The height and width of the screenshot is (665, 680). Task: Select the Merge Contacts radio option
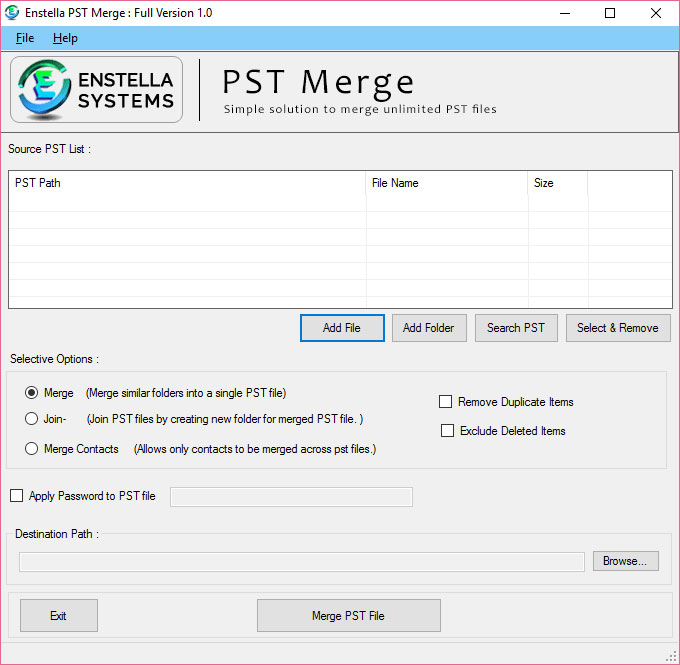pos(32,449)
